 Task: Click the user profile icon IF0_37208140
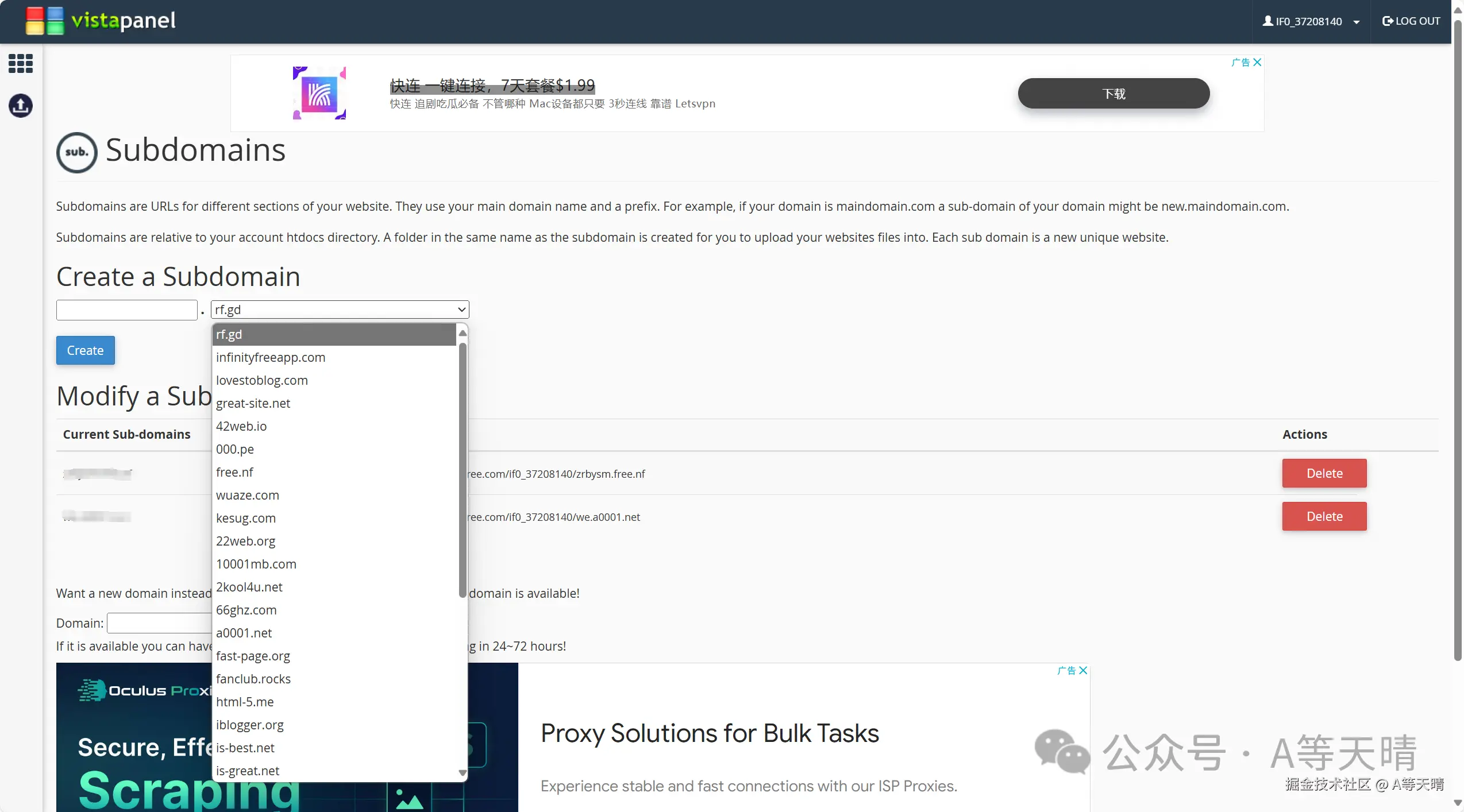pyautogui.click(x=1267, y=21)
